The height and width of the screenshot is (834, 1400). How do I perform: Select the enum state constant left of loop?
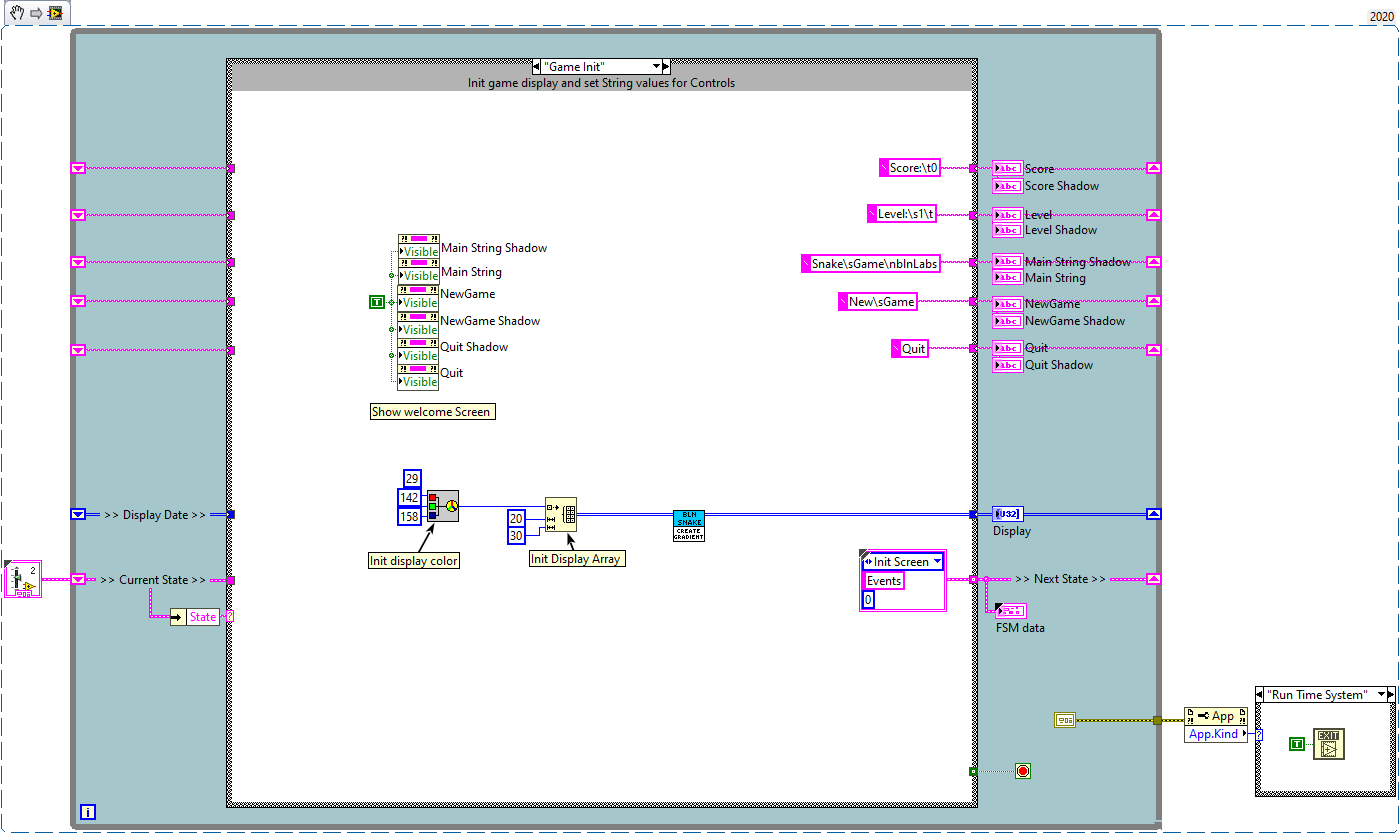coord(22,579)
